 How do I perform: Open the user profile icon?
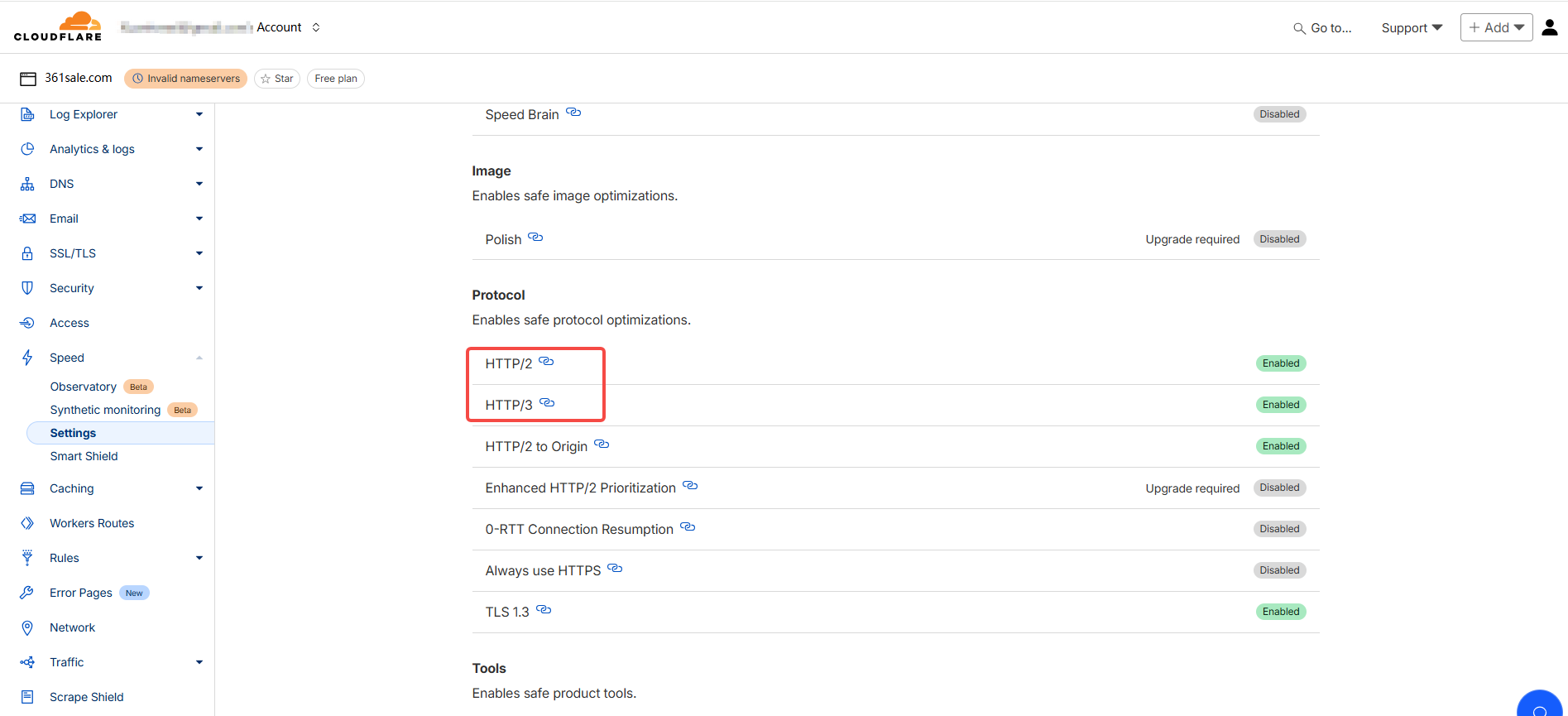[1550, 27]
